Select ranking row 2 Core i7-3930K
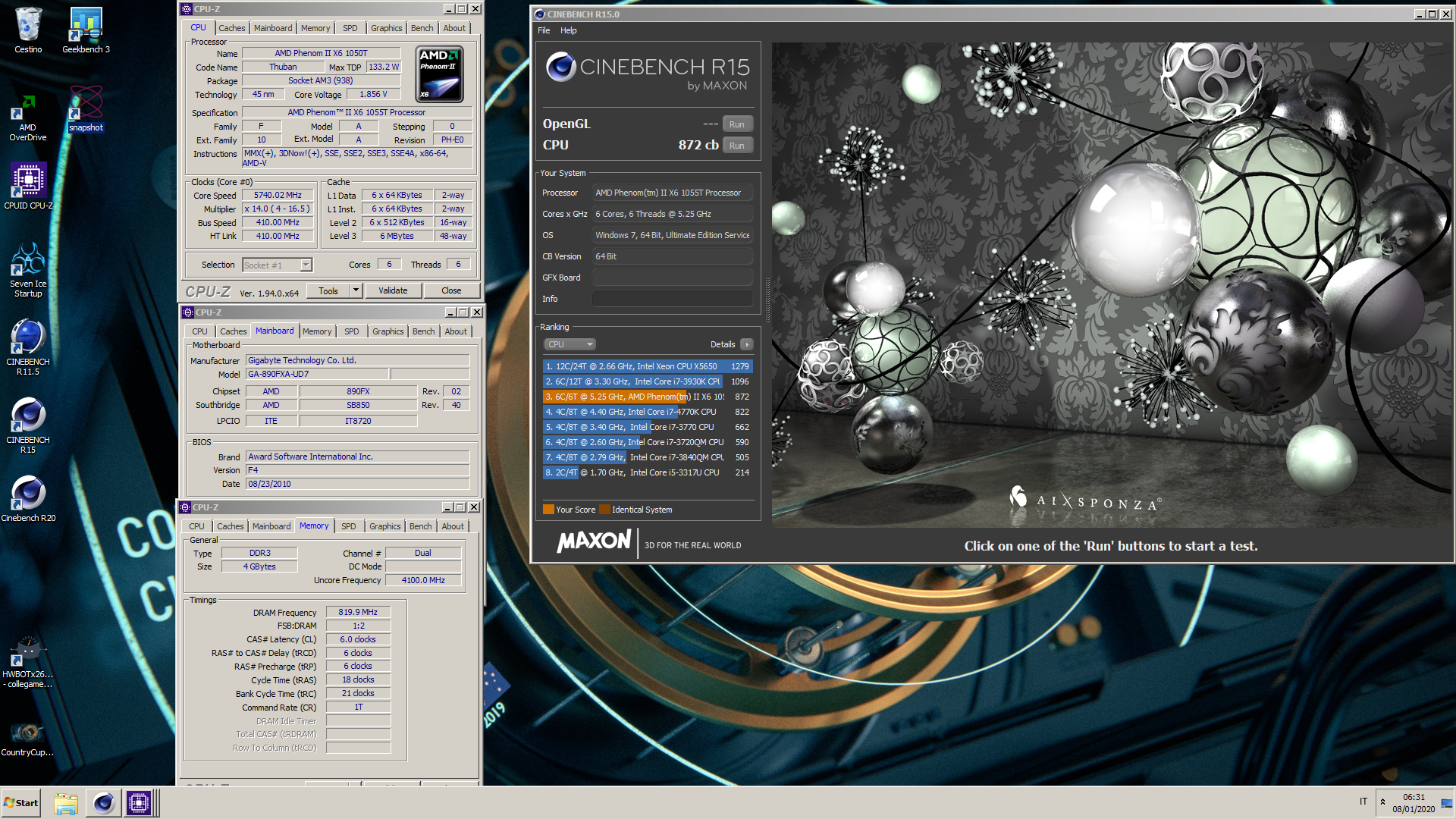 click(648, 381)
